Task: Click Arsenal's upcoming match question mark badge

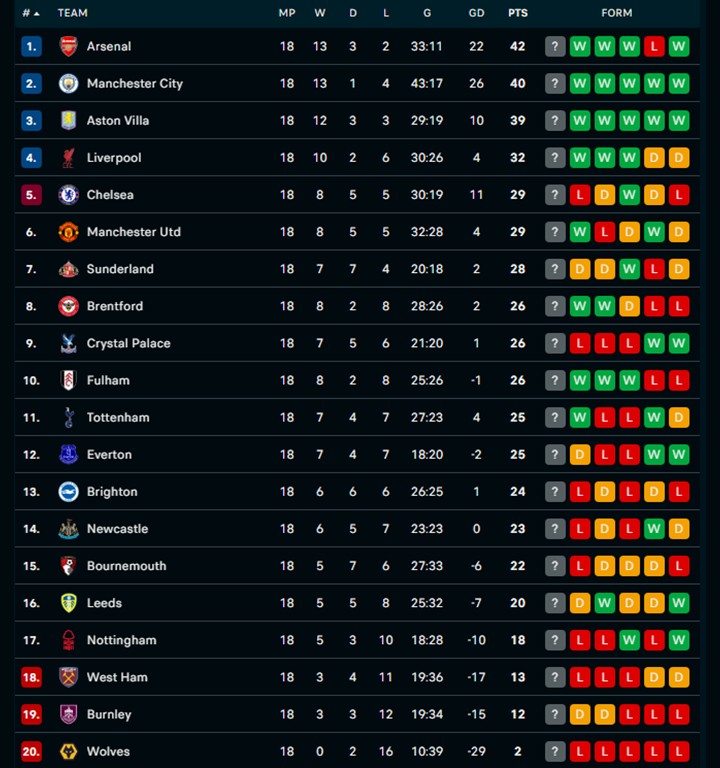Action: 555,46
